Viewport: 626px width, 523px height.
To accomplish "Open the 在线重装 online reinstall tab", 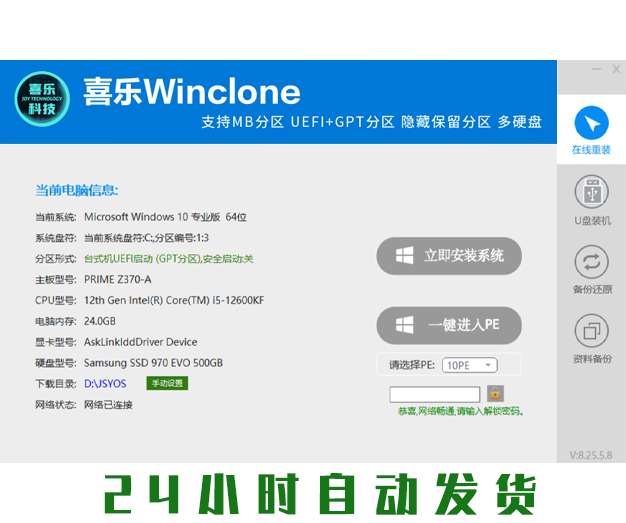I will pos(591,130).
